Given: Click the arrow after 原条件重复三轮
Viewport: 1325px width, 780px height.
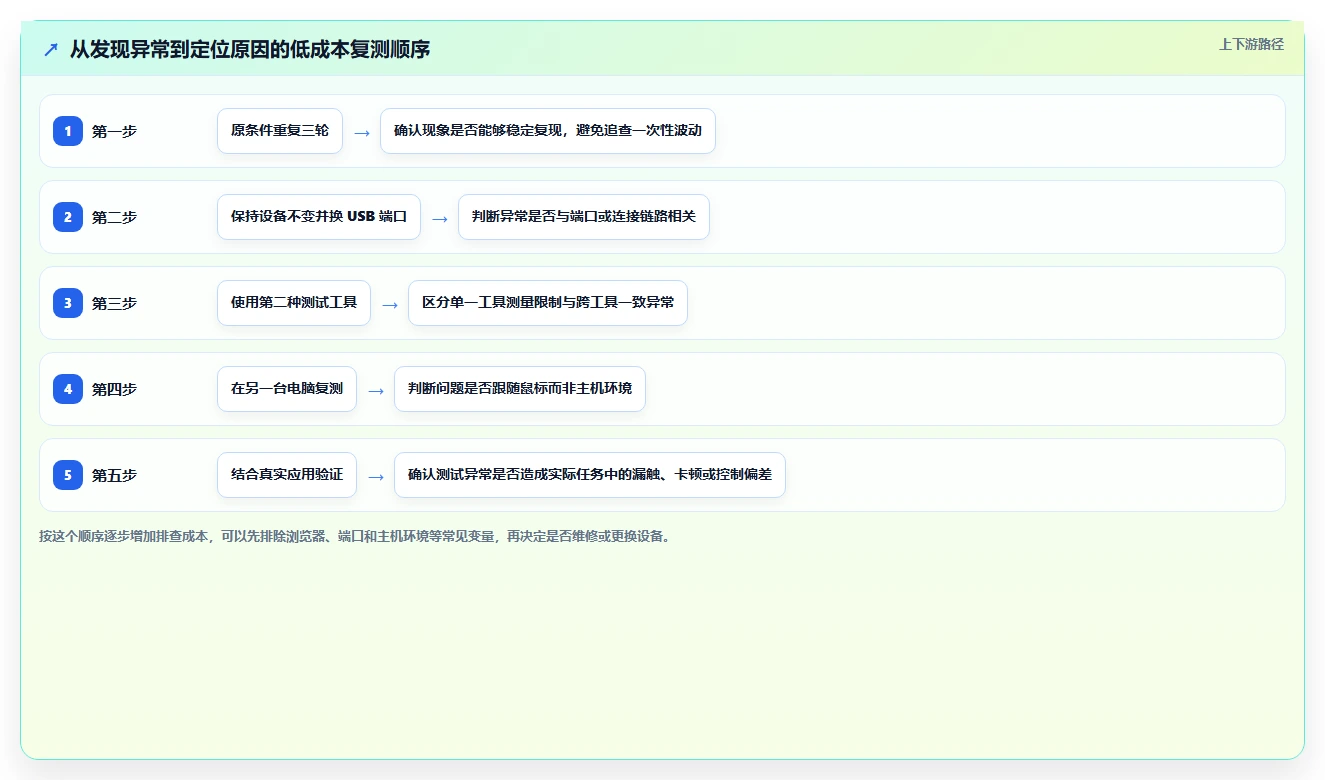Looking at the screenshot, I should point(362,132).
